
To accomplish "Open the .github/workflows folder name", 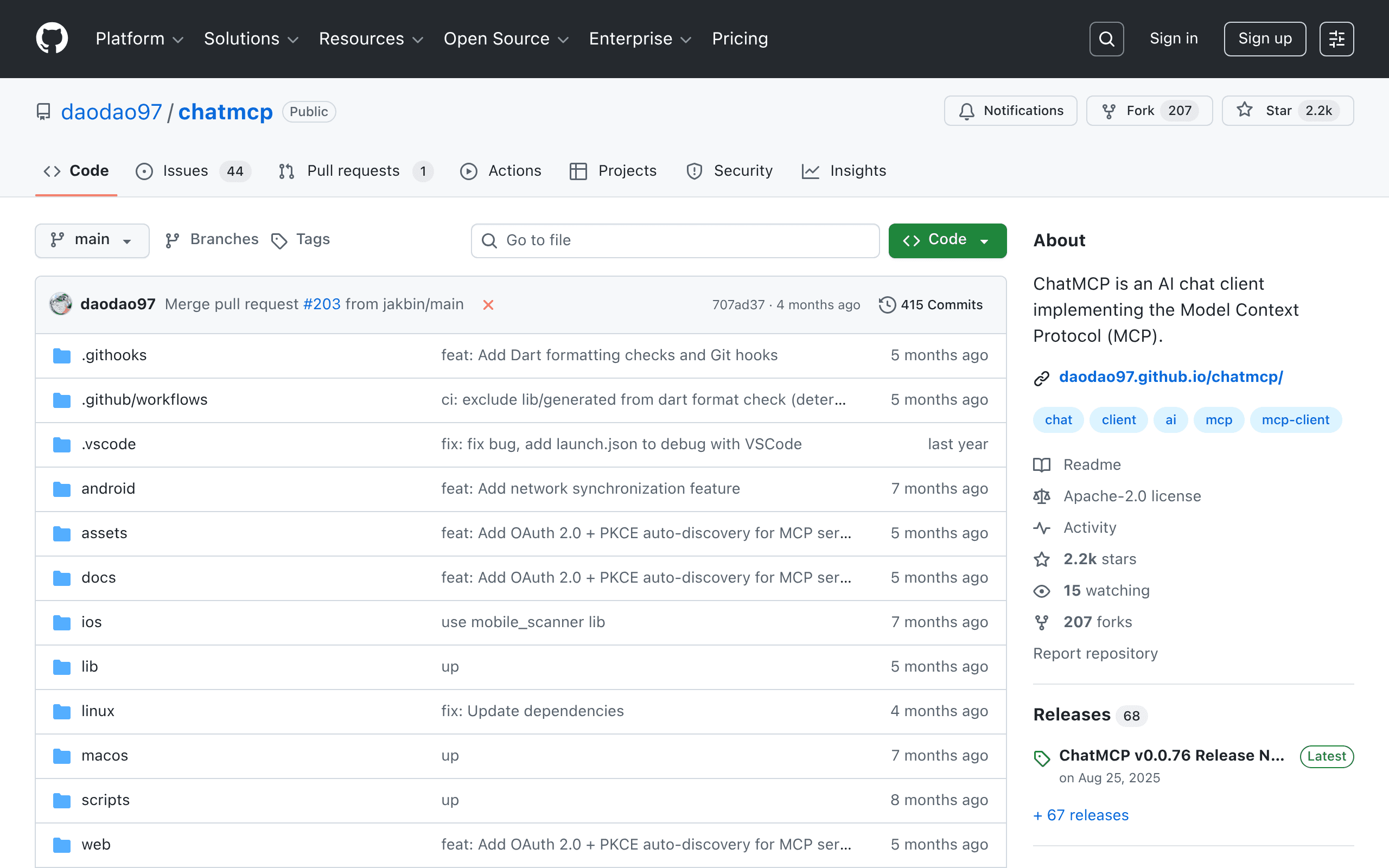I will tap(145, 400).
